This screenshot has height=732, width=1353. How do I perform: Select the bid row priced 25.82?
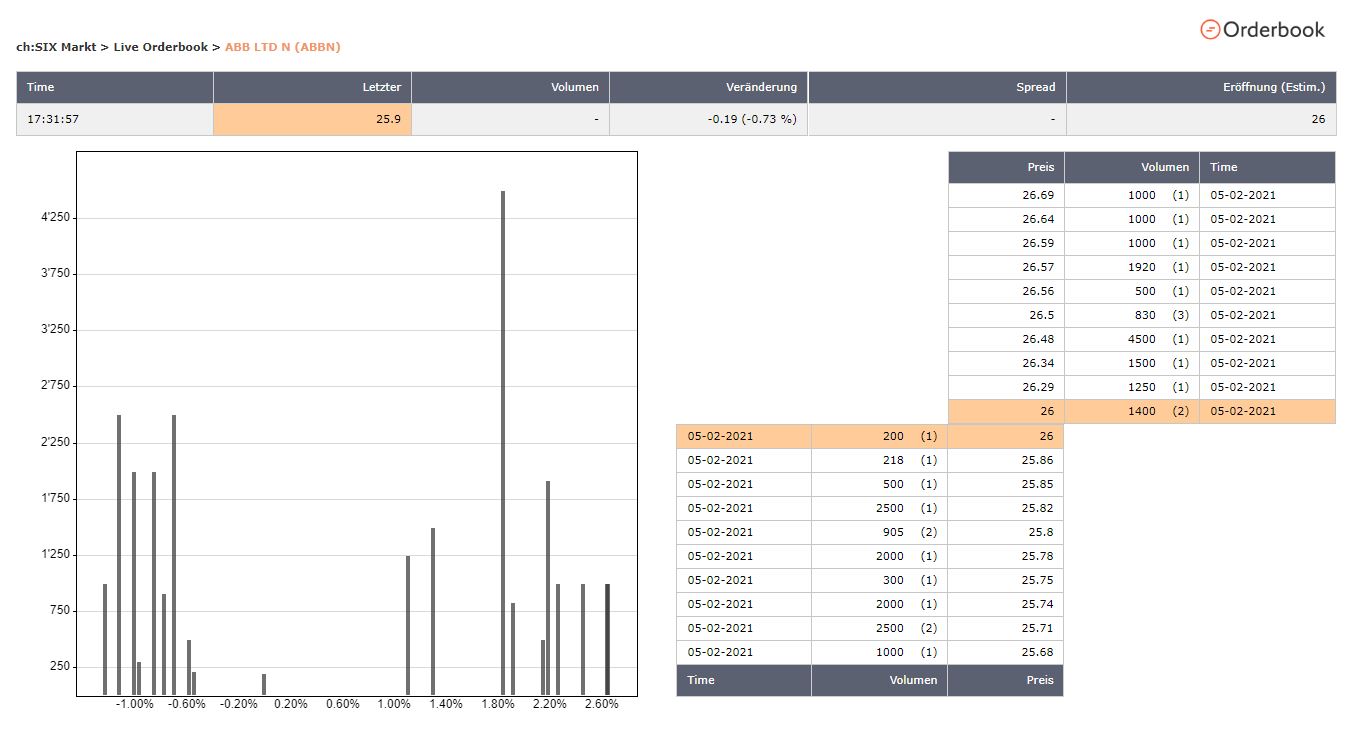click(869, 508)
